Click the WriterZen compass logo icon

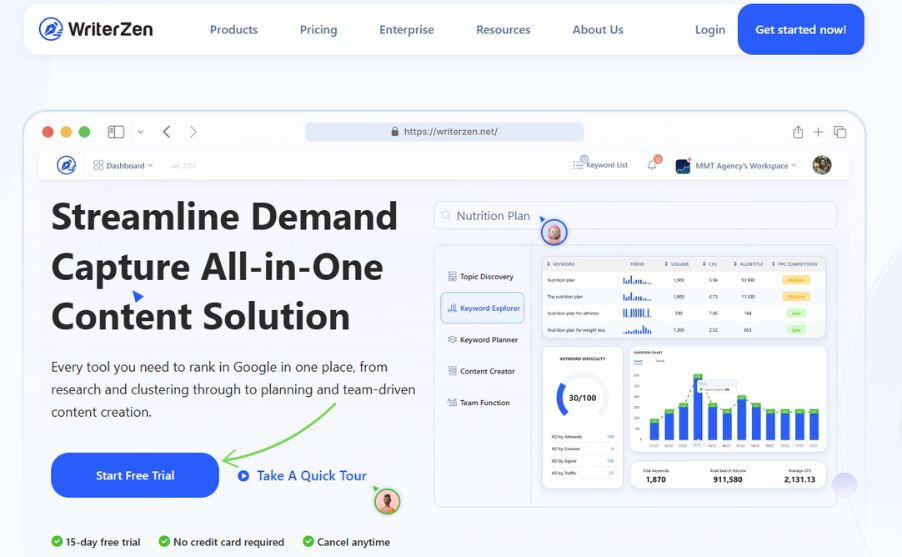tap(51, 29)
